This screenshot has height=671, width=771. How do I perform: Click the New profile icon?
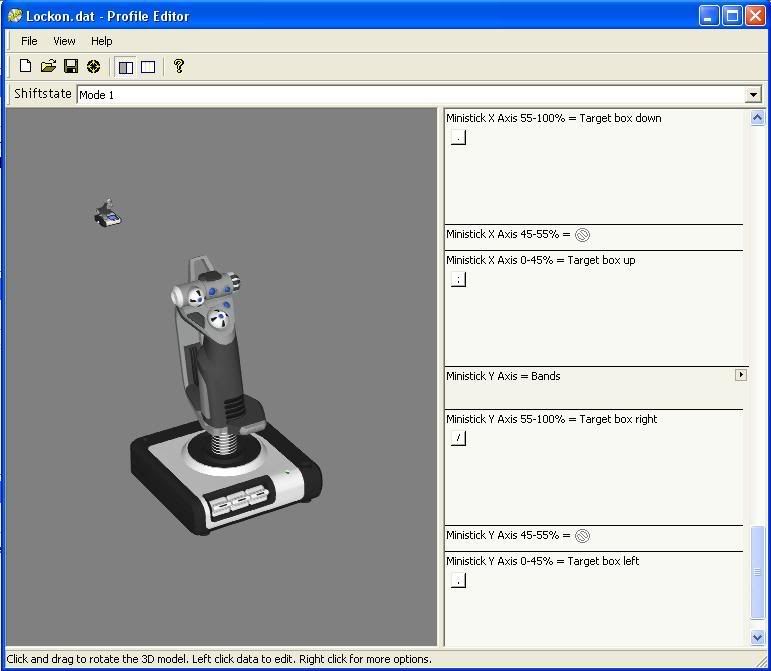click(26, 67)
